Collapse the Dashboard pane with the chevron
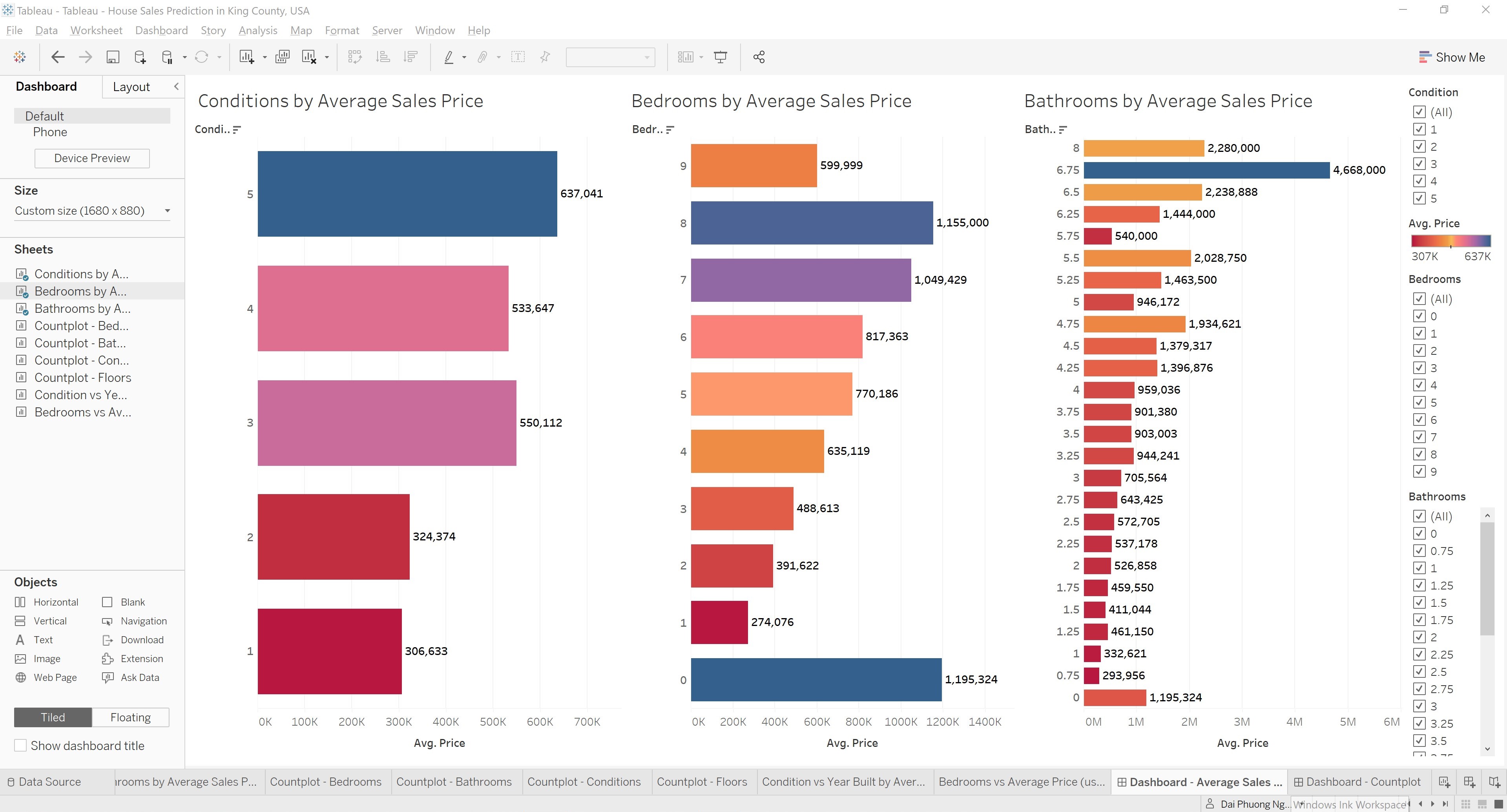 tap(177, 86)
